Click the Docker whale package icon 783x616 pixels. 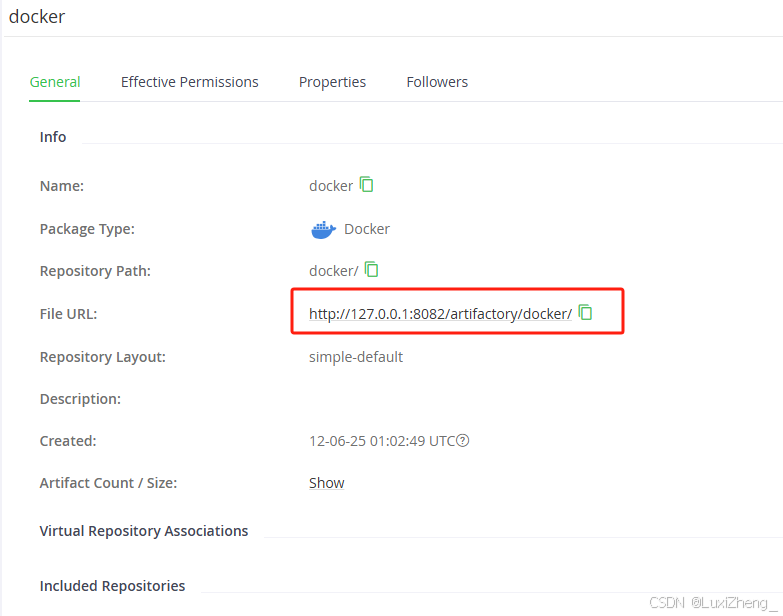click(x=323, y=230)
